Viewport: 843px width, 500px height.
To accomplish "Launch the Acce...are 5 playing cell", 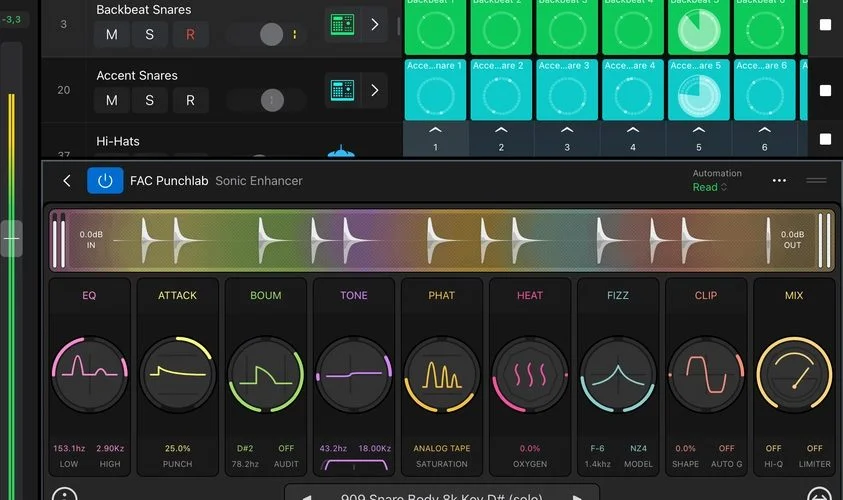I will coord(698,90).
